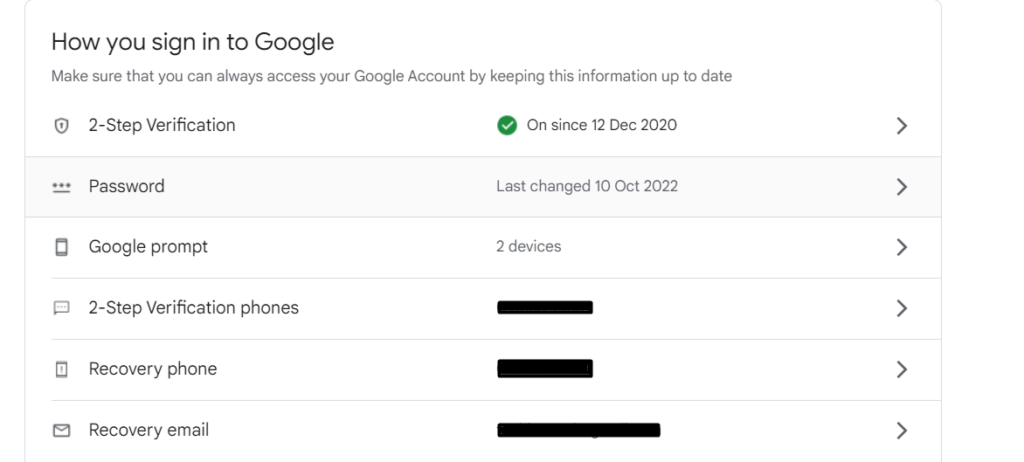This screenshot has height=462, width=1024.
Task: Click the Recovery phone row chevron
Action: (901, 369)
